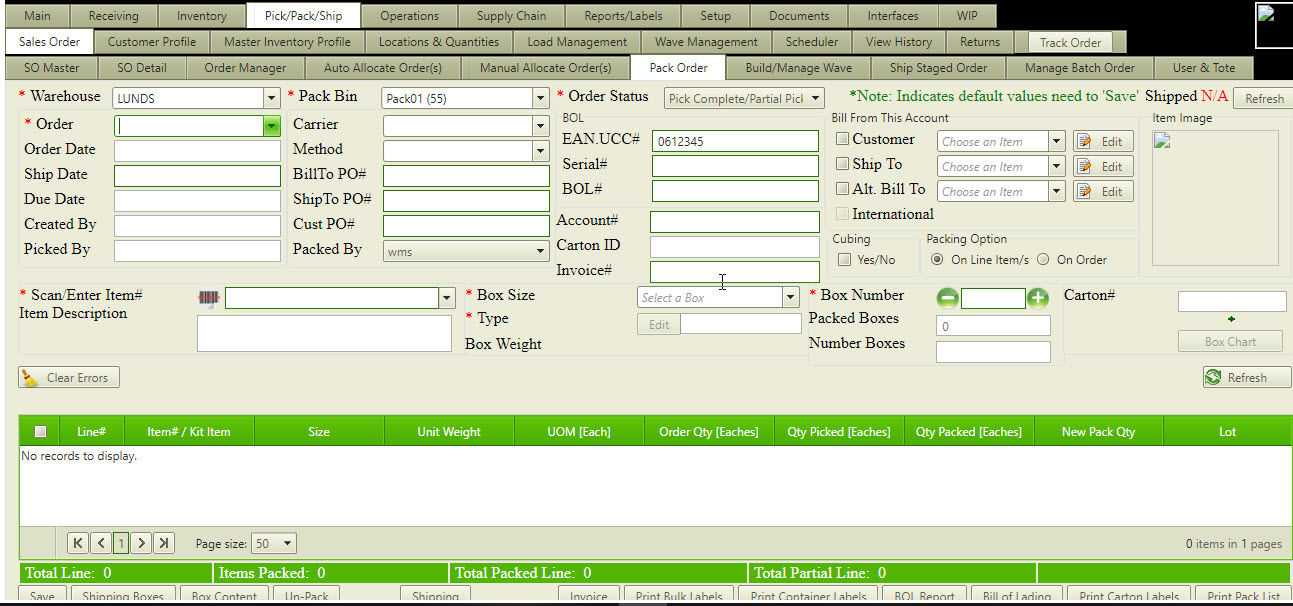Click broken logo image at top right
The width and height of the screenshot is (1293, 606).
pyautogui.click(x=1272, y=25)
